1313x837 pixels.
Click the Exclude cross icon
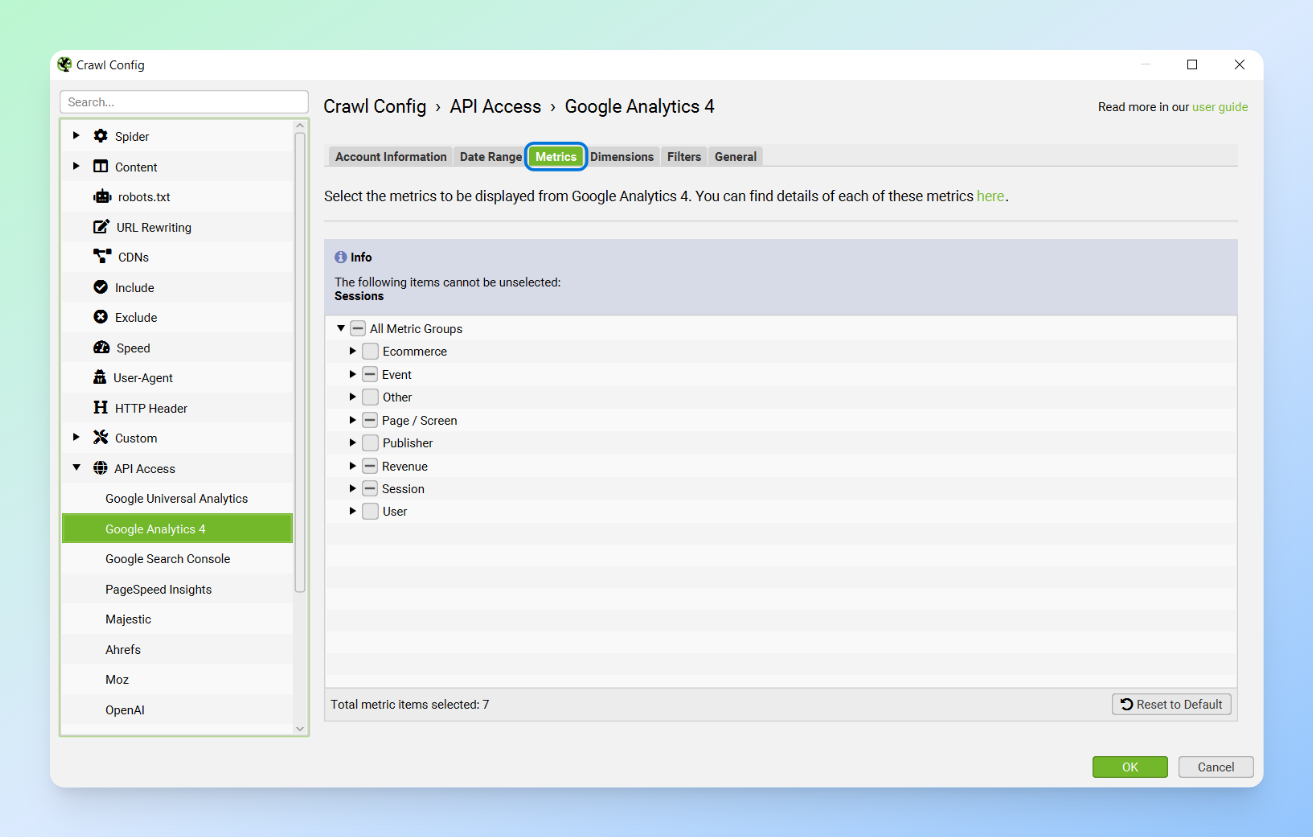[100, 317]
